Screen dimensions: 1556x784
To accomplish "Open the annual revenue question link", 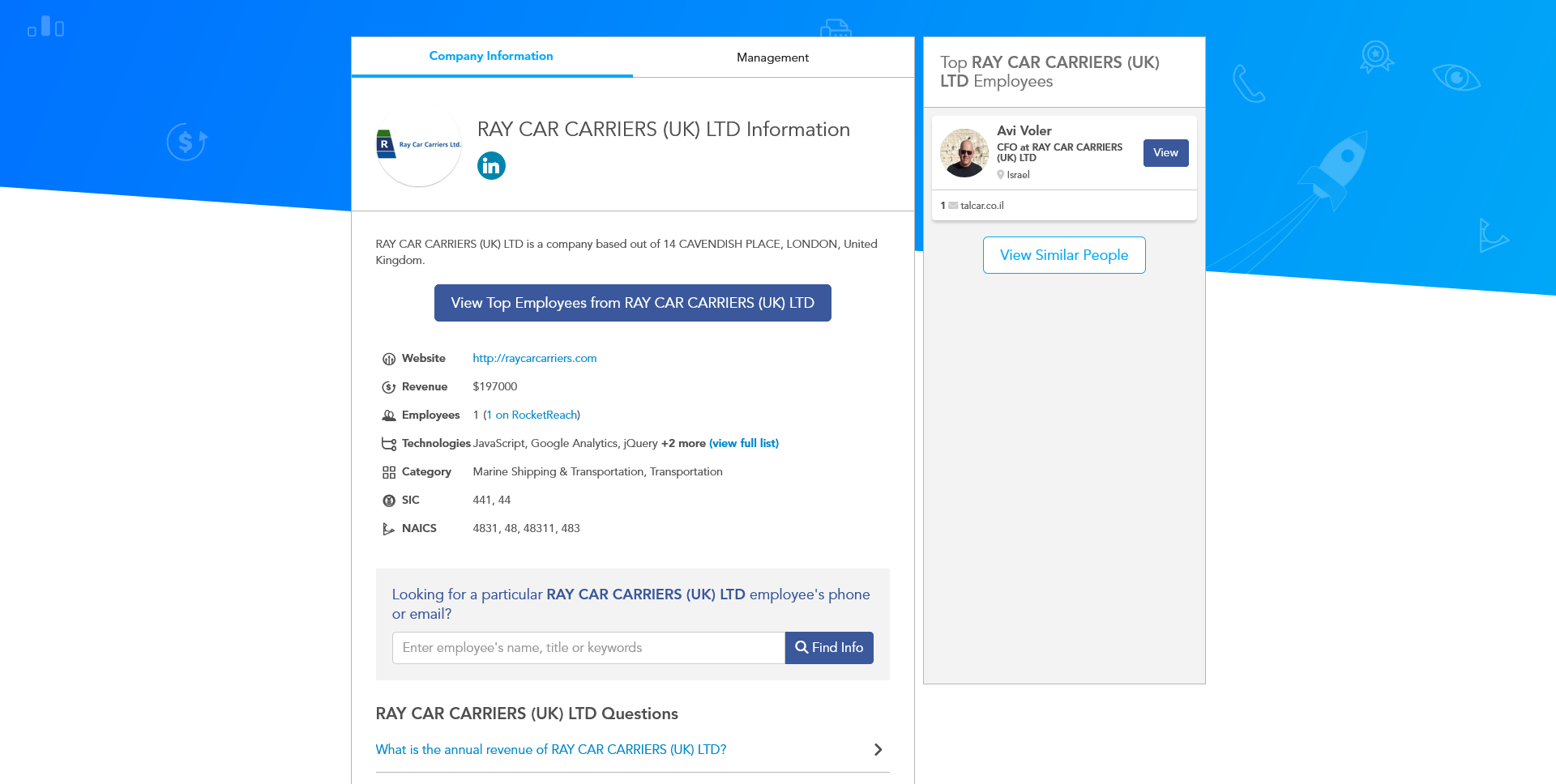I will [x=551, y=750].
